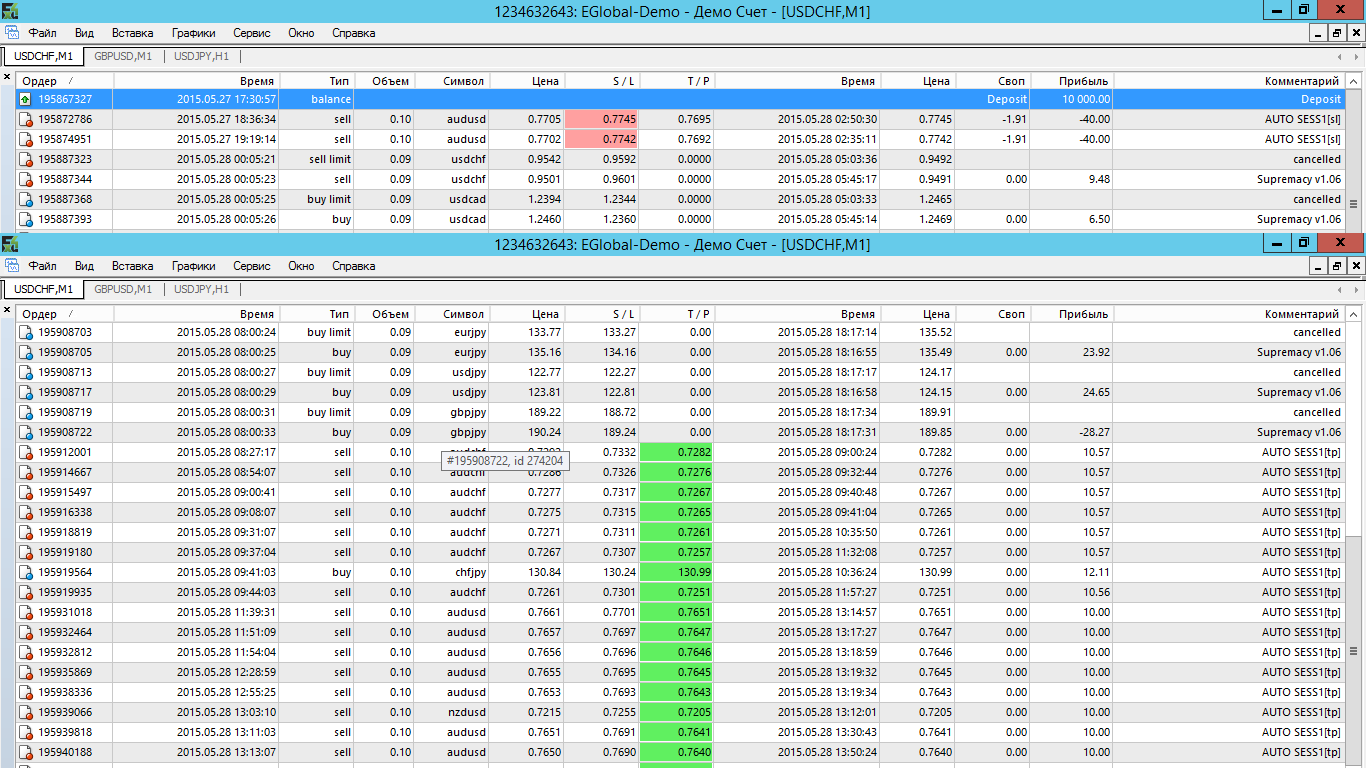The height and width of the screenshot is (768, 1366).
Task: Sort by Комментарий column in front window
Action: 1230,314
